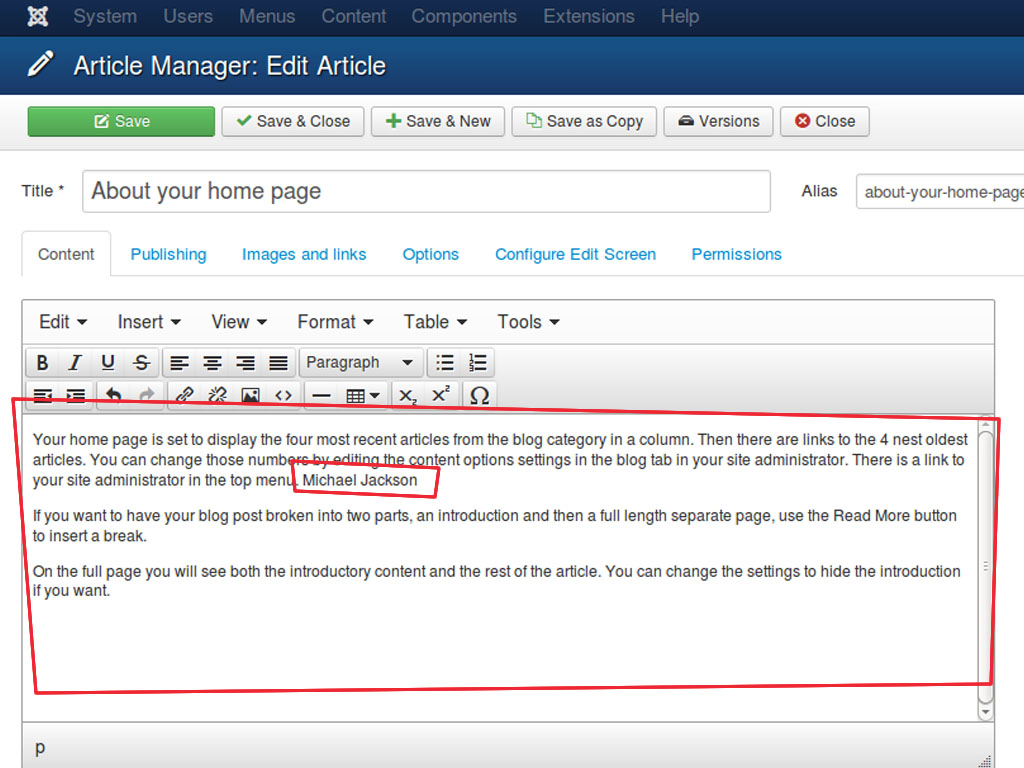Apply strikethrough to text
Viewport: 1024px width, 768px height.
click(141, 363)
